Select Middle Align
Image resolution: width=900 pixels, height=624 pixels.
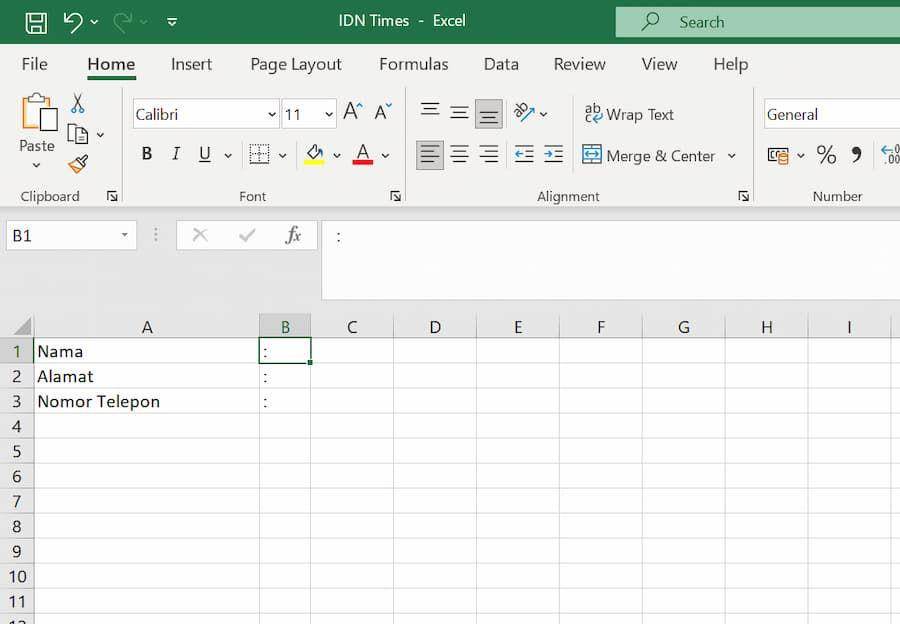click(x=459, y=113)
